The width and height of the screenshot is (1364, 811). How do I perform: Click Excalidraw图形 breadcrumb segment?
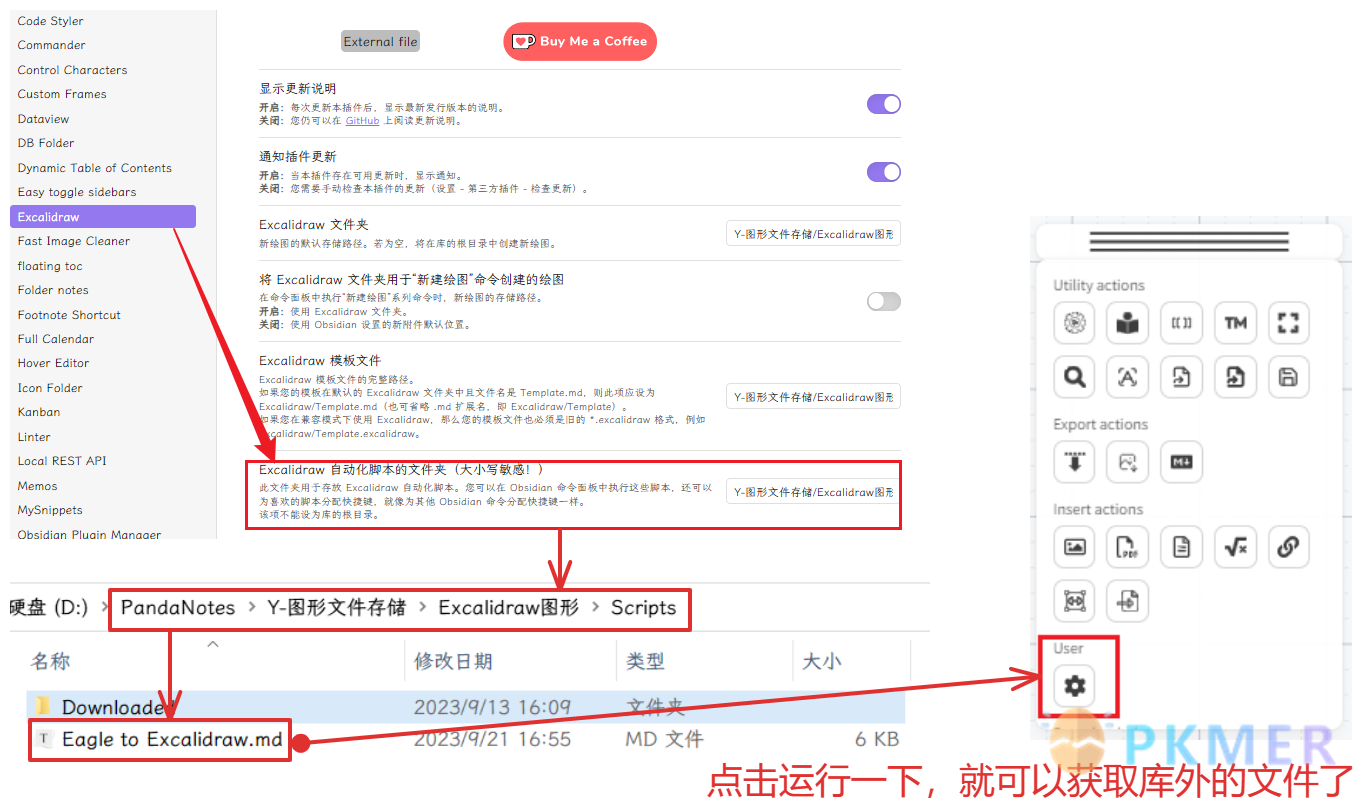[x=508, y=608]
